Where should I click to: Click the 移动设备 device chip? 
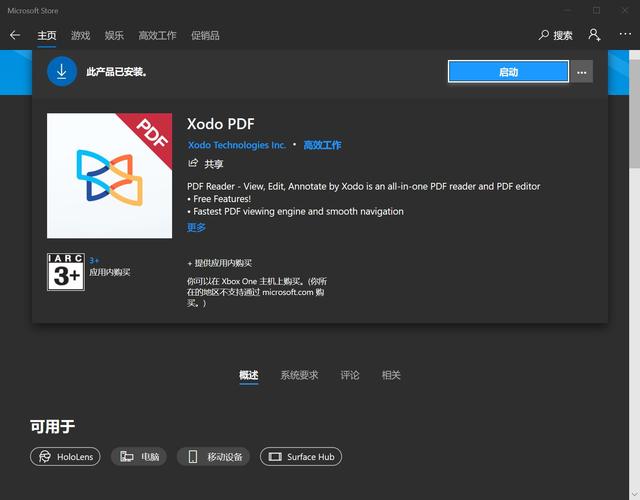tap(213, 457)
